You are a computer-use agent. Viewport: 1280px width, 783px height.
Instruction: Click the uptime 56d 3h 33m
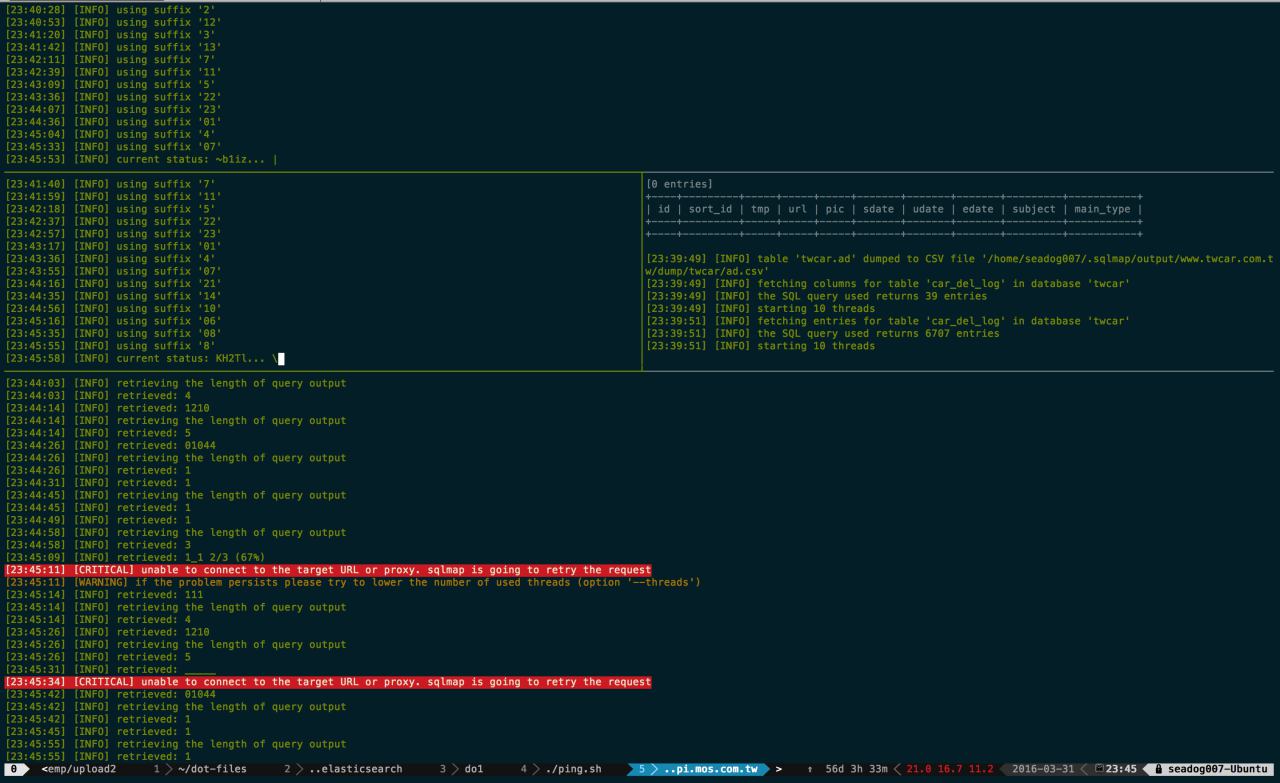point(857,769)
